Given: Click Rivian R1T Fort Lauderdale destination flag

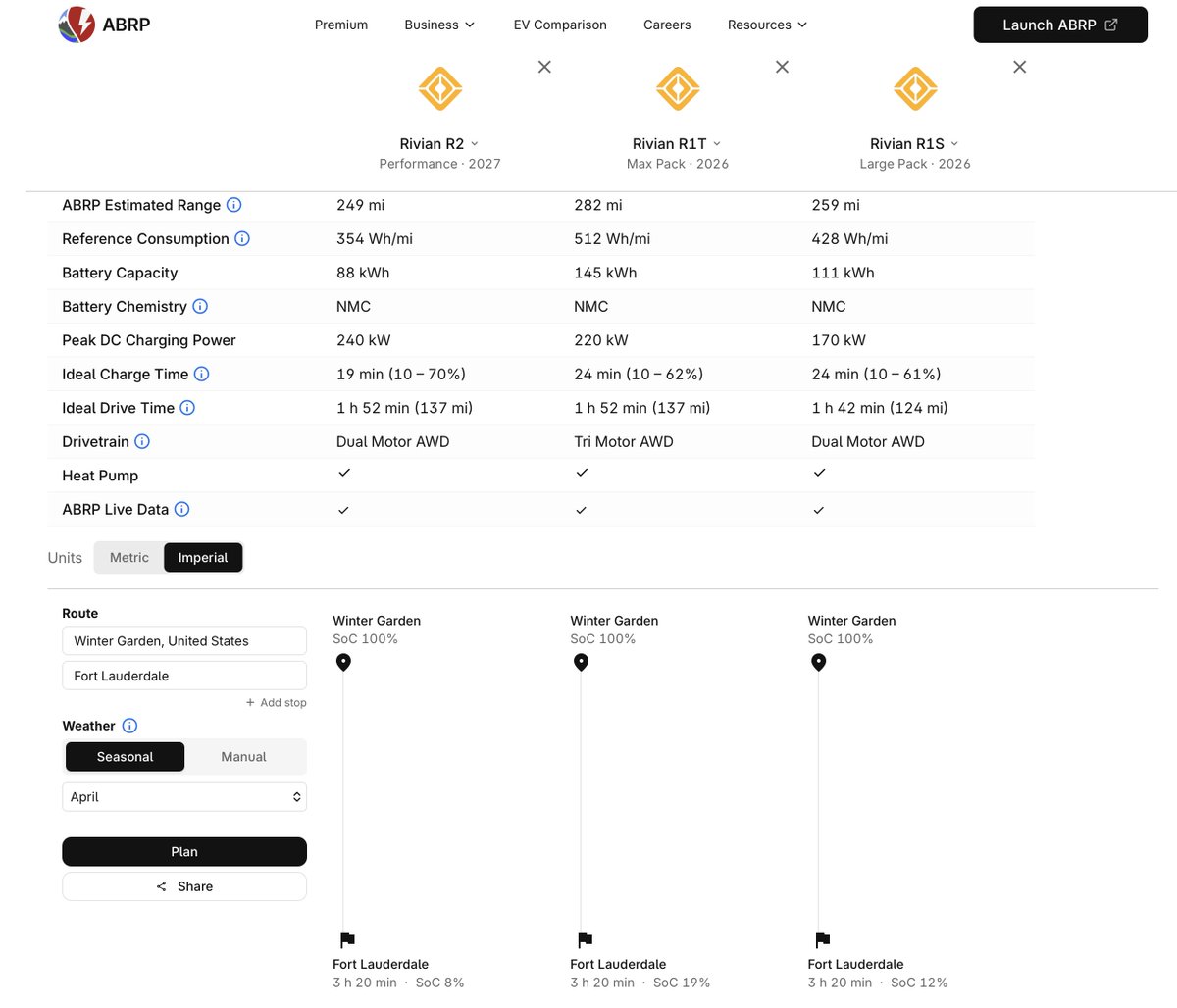Looking at the screenshot, I should click(x=585, y=940).
